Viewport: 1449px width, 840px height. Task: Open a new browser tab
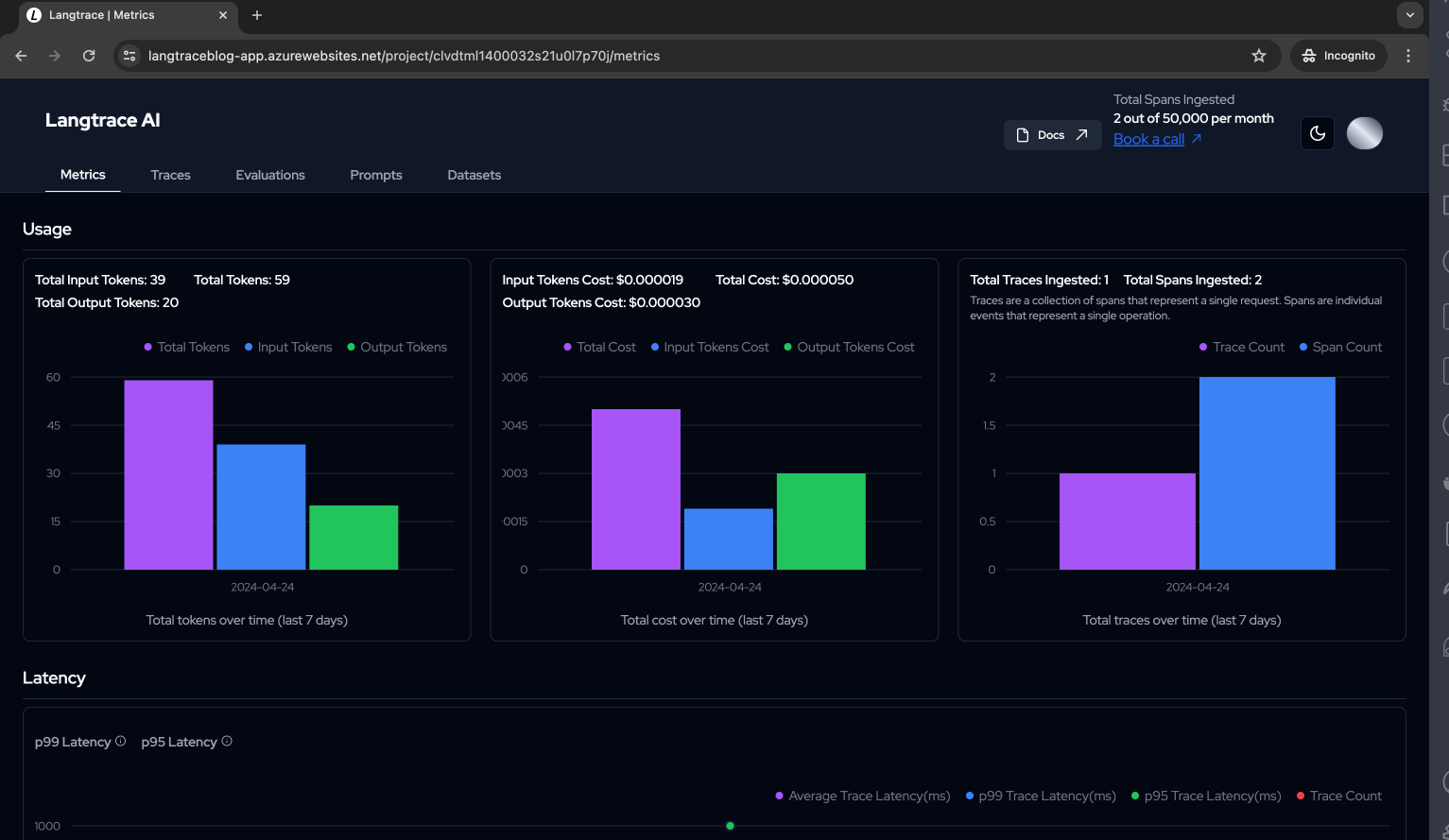pyautogui.click(x=257, y=15)
